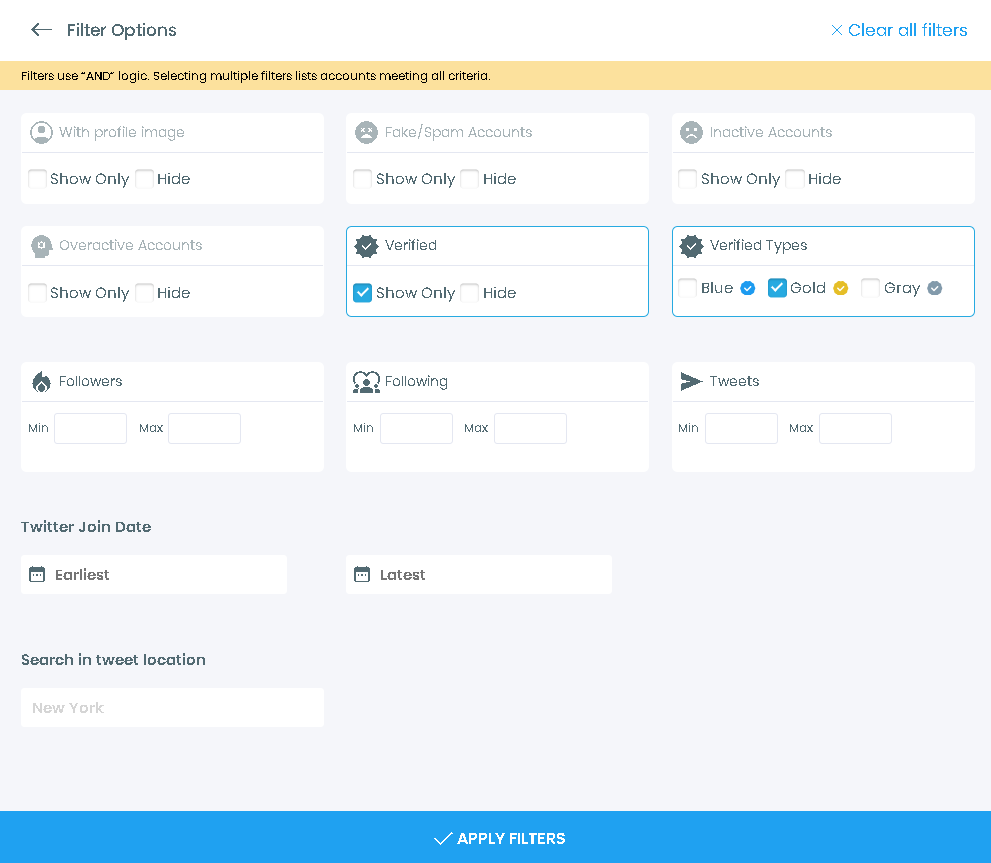The image size is (991, 863).
Task: Enable the Blue verified type checkbox
Action: 687,288
